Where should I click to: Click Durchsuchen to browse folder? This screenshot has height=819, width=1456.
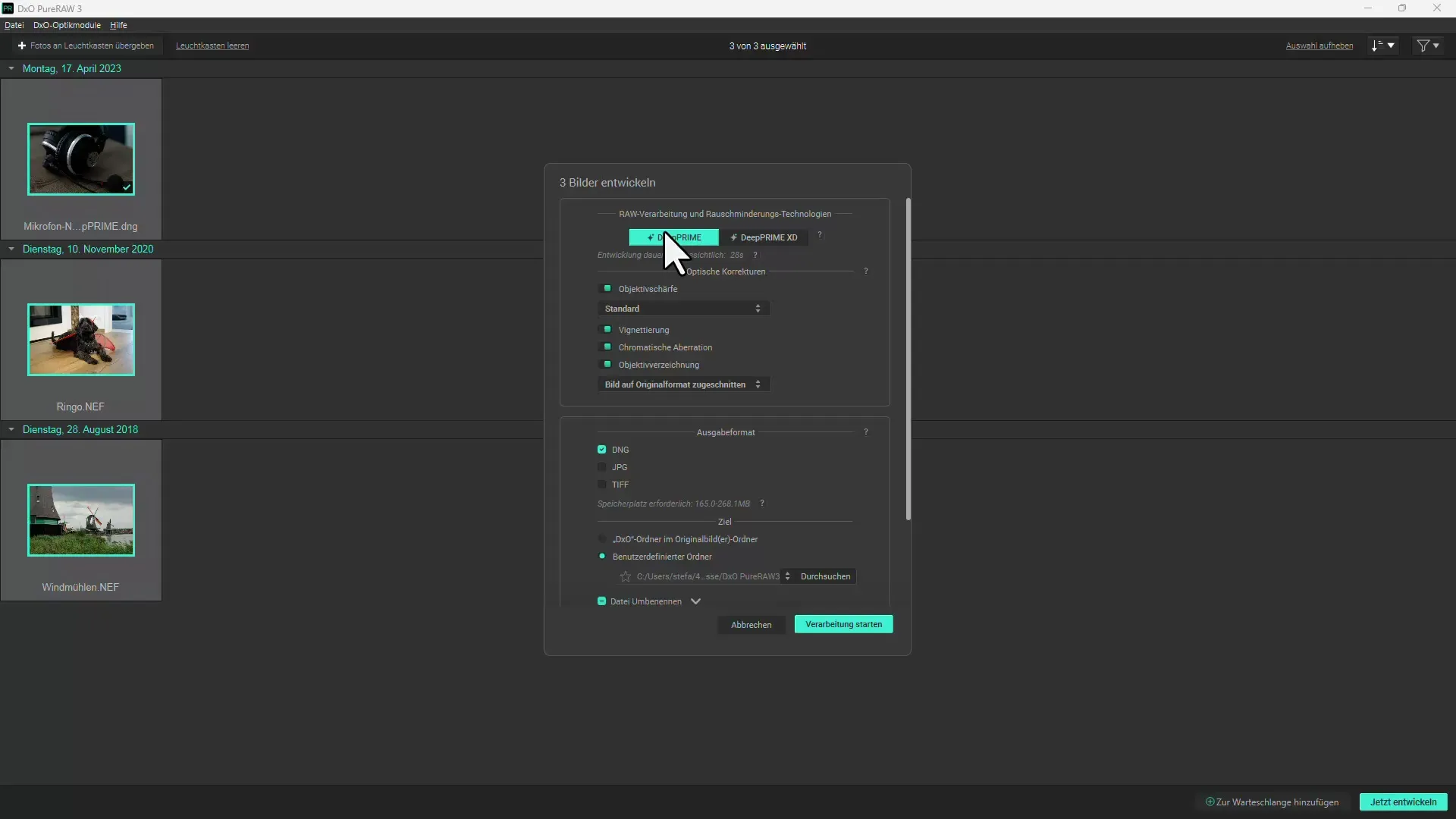(x=825, y=576)
